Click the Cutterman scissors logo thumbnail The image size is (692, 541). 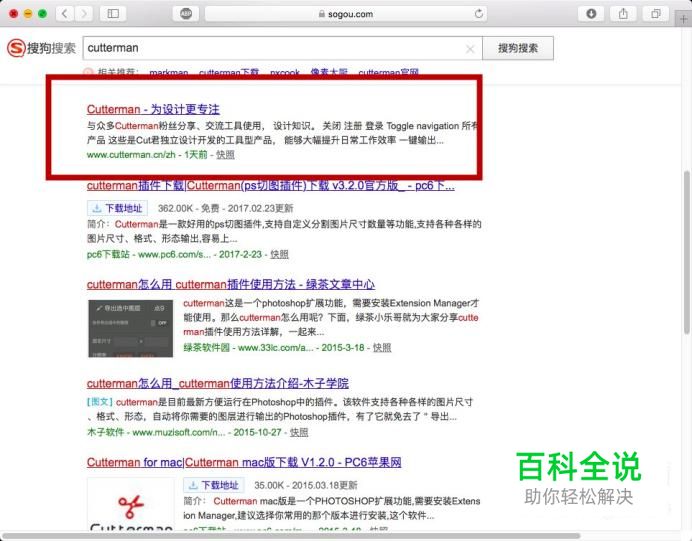click(131, 504)
